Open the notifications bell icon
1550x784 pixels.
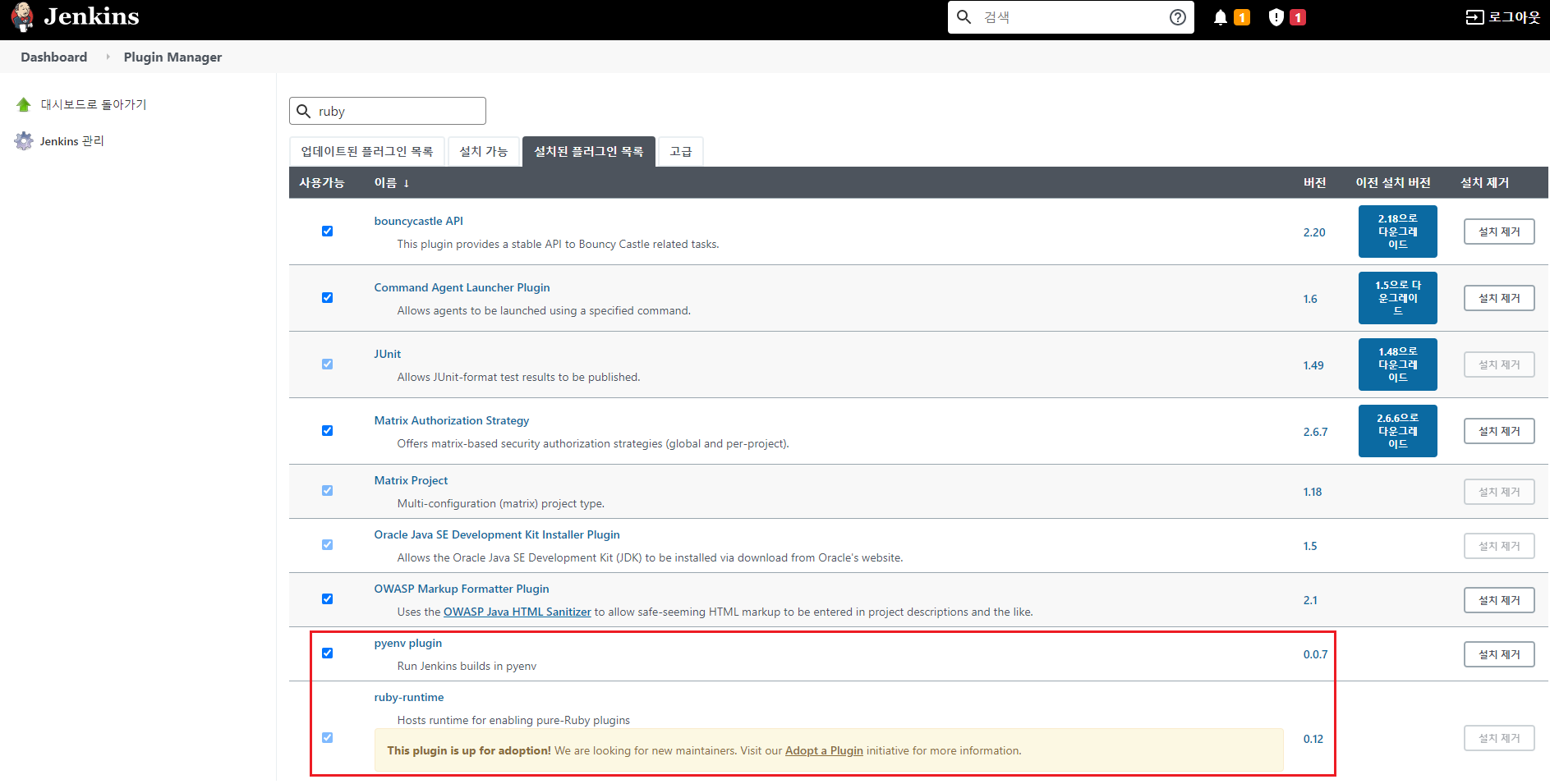(1221, 17)
